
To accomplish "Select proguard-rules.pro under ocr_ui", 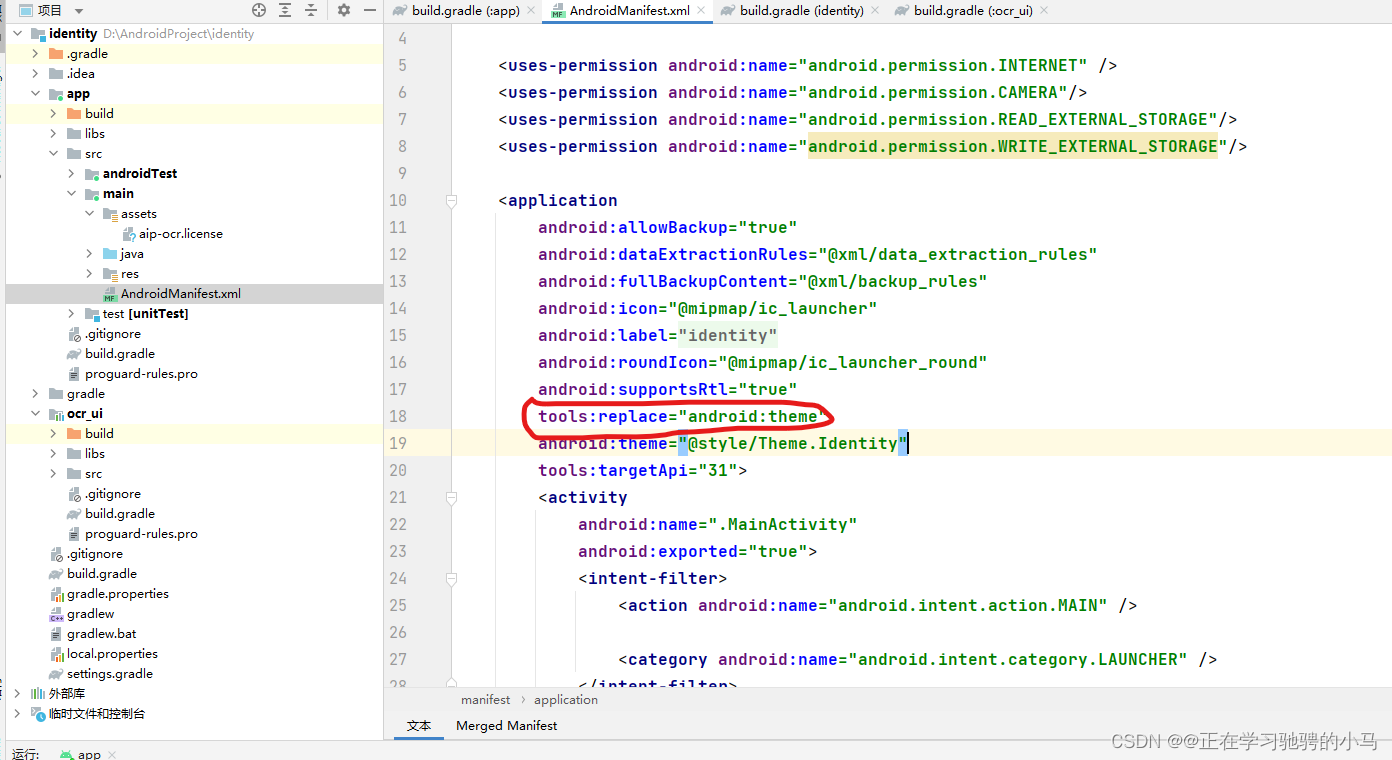I will tap(141, 534).
